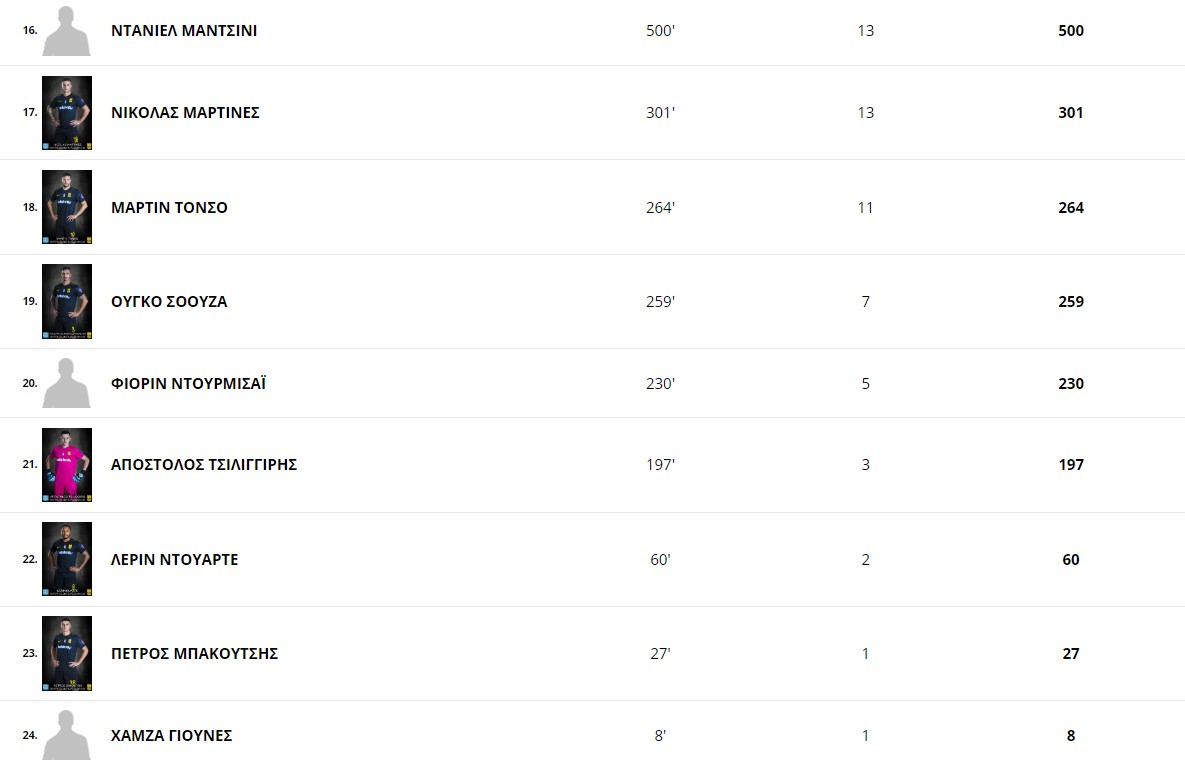Click the 301' minutes value for Μαρτίνες
This screenshot has height=765, width=1185.
click(x=661, y=113)
